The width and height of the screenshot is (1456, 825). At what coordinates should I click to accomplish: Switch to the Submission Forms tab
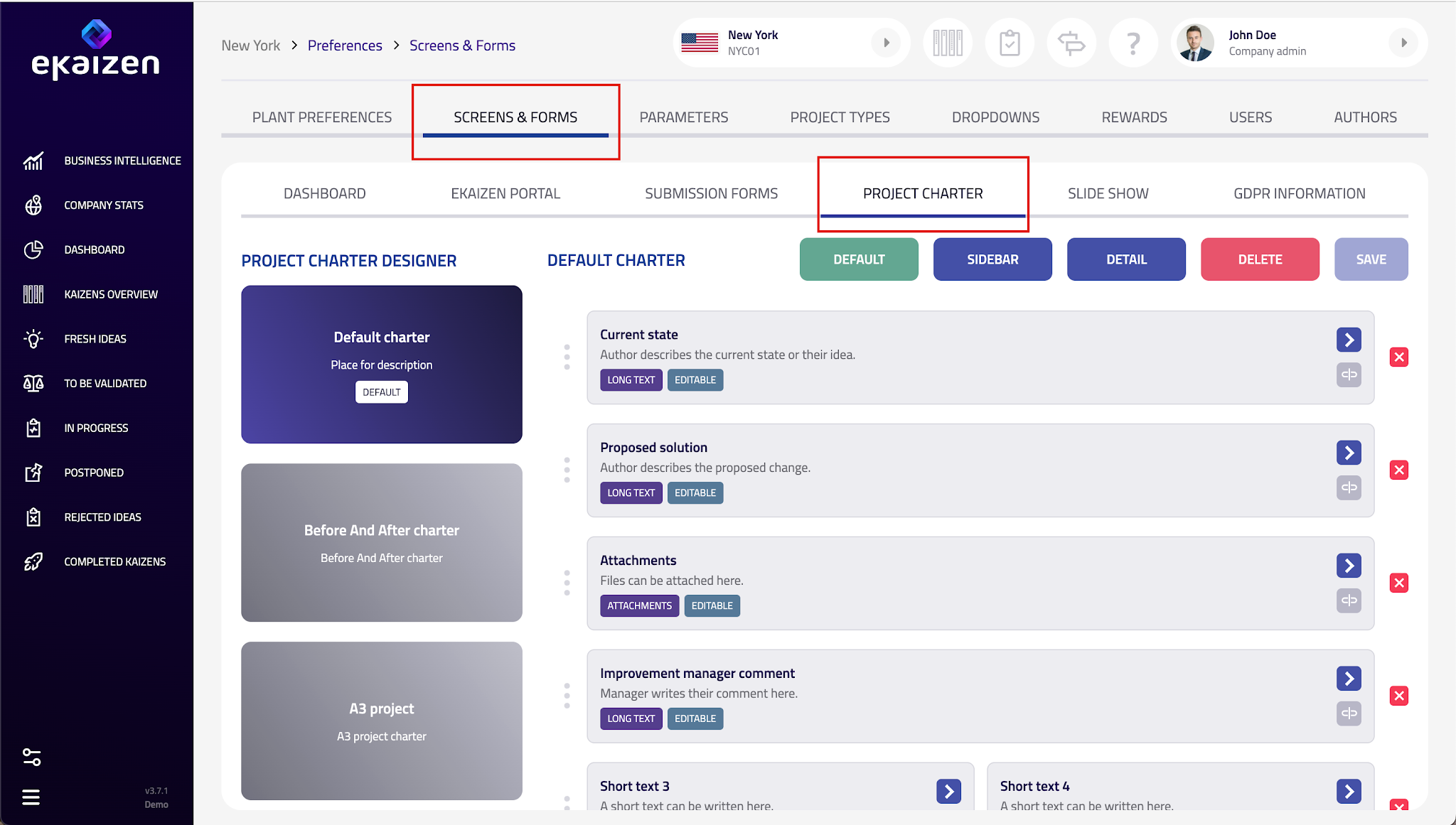coord(711,194)
